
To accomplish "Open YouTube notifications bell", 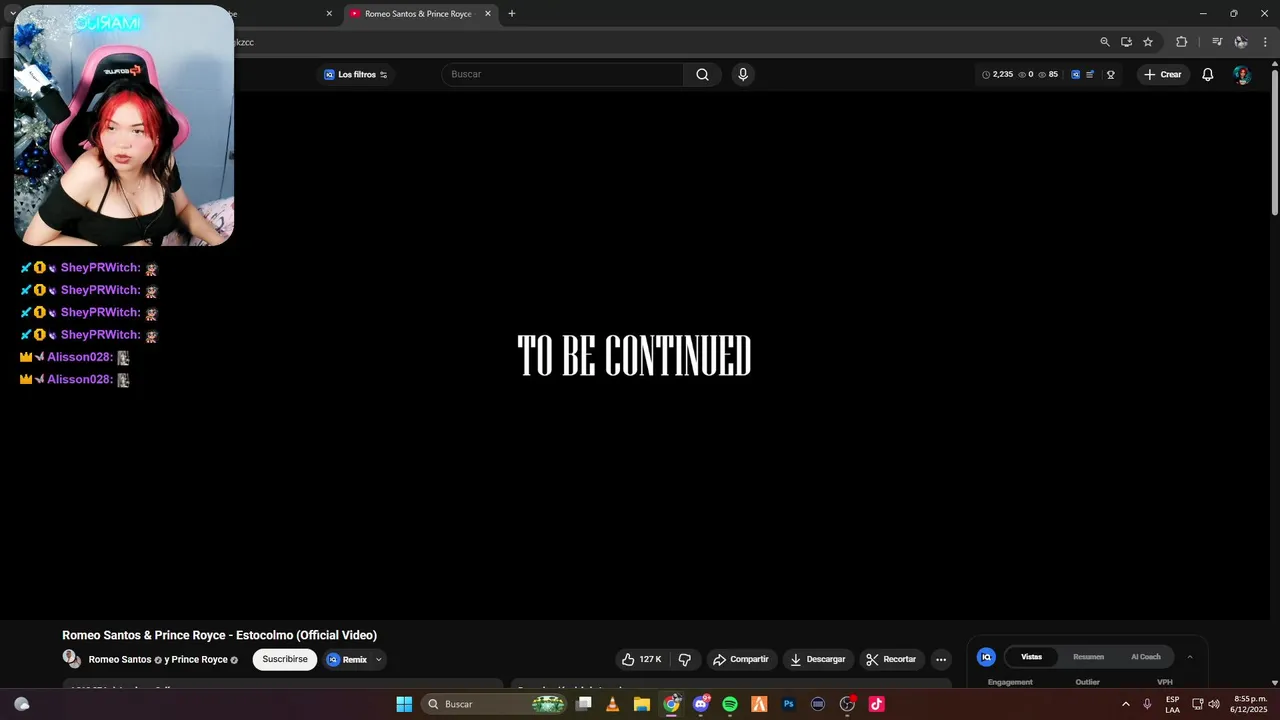I will (1207, 75).
